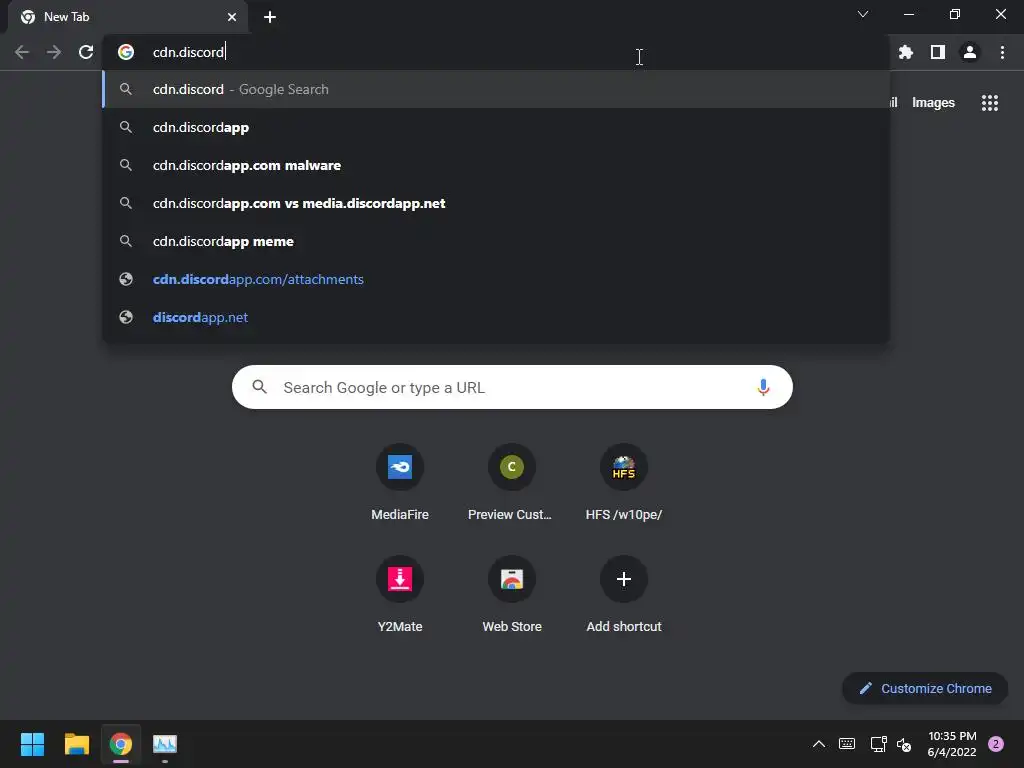Select 'cdn.discord - Google Search' suggestion
This screenshot has height=768, width=1024.
[x=496, y=89]
